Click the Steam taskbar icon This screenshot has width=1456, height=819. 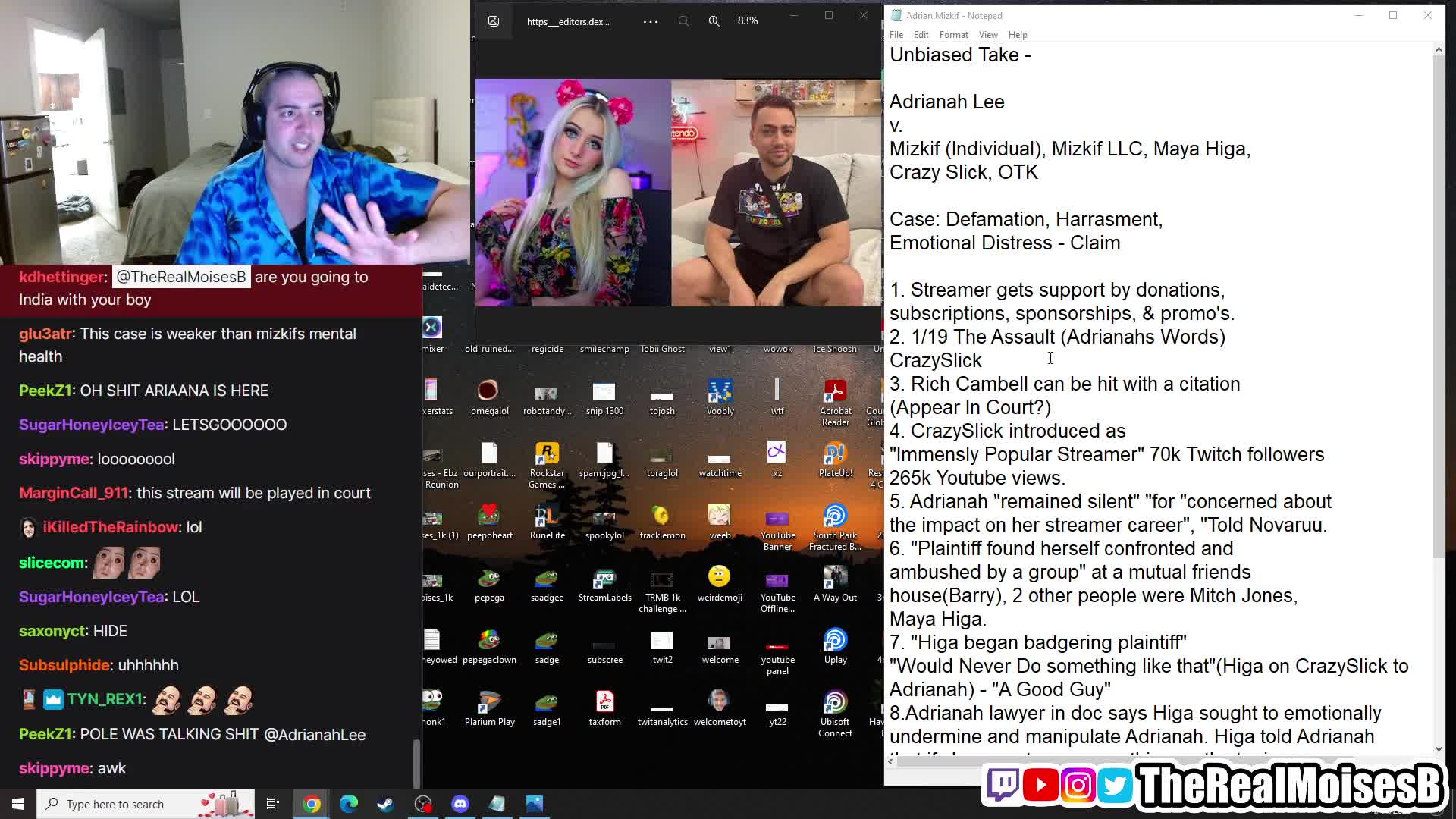(x=385, y=804)
